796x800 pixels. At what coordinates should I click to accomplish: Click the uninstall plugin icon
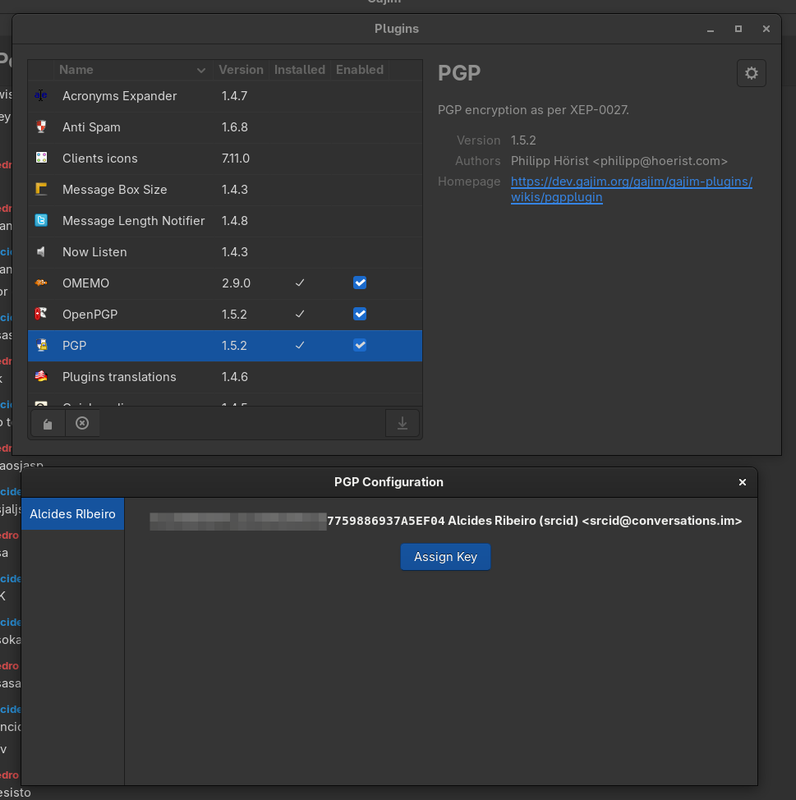[82, 423]
